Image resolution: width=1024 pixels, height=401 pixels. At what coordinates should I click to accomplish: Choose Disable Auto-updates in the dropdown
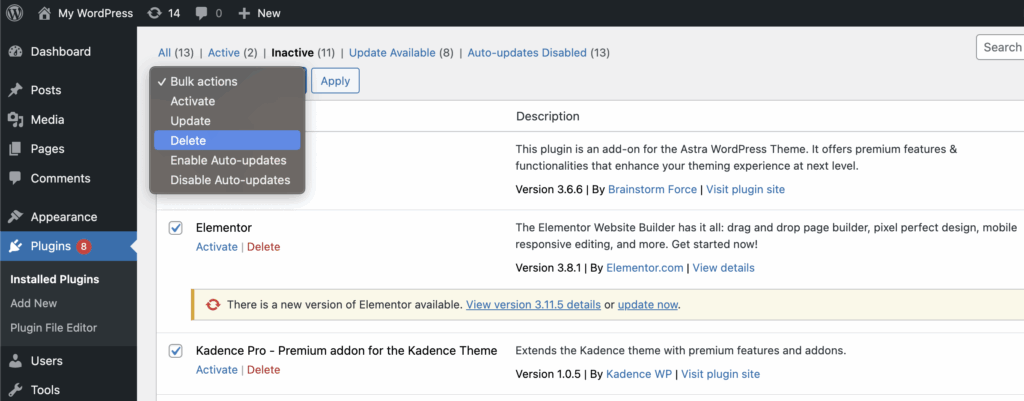coord(230,180)
